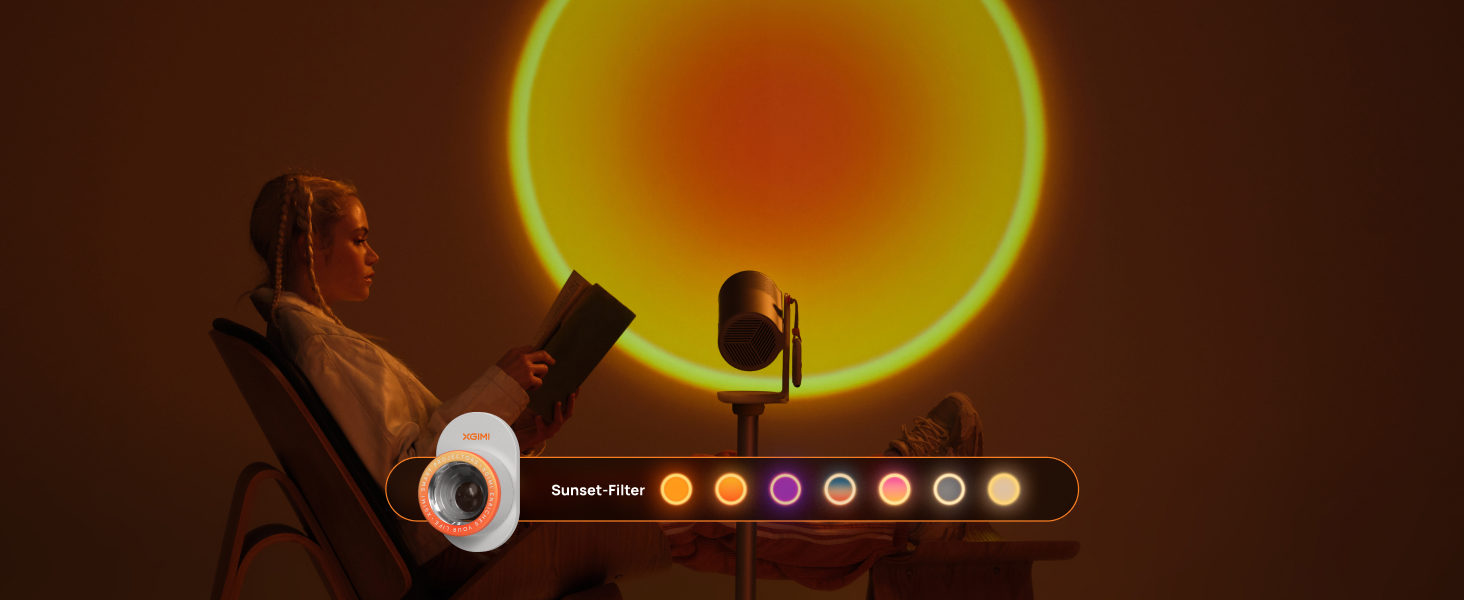Select the solid orange sunset filter circle
This screenshot has height=600, width=1464.
point(677,489)
